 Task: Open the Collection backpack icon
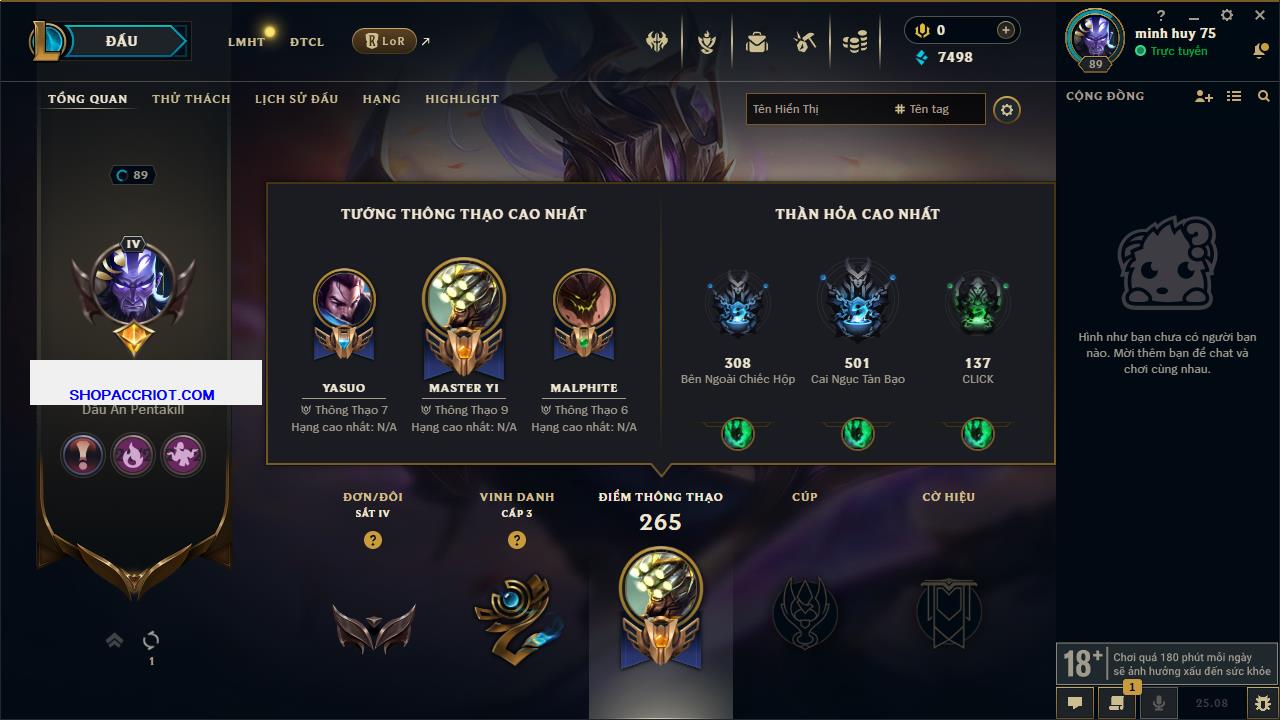[757, 41]
